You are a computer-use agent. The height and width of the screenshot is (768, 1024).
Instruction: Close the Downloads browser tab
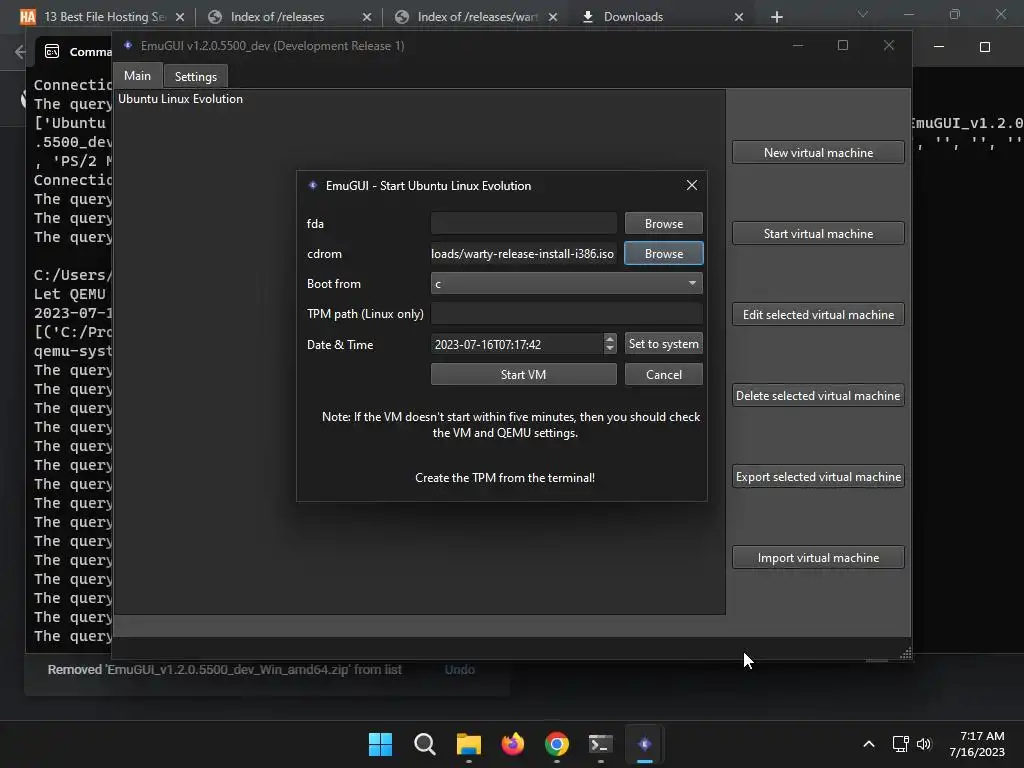click(x=739, y=17)
